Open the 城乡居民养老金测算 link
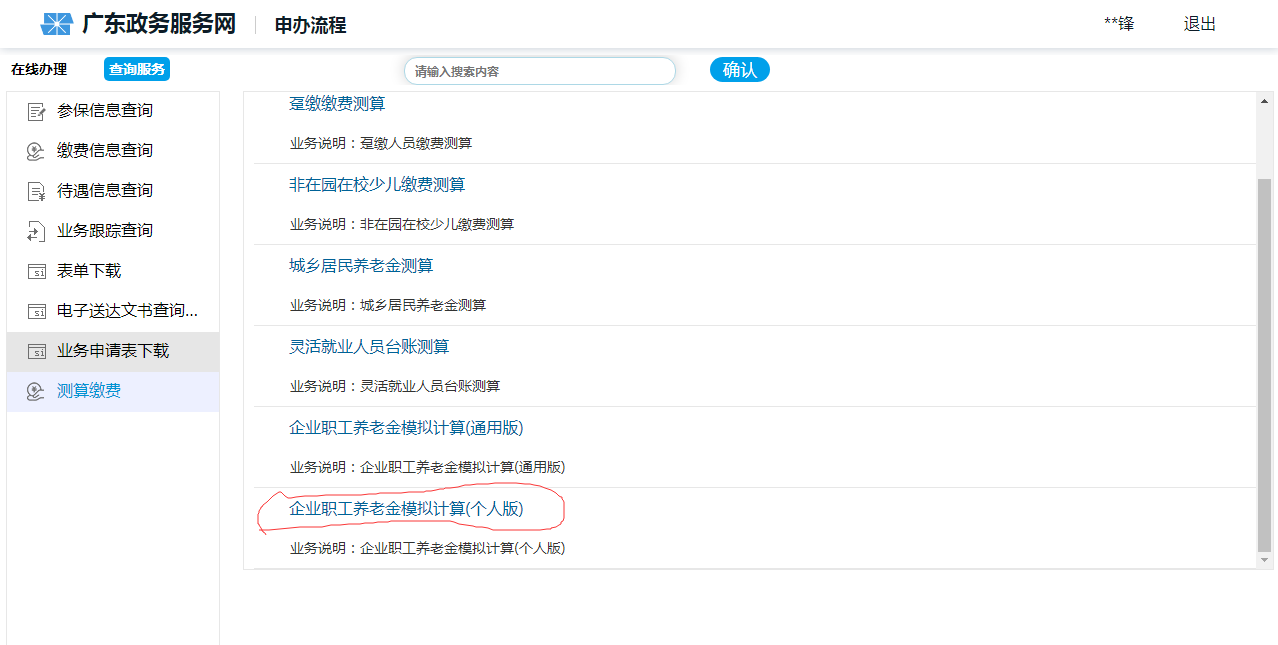Screen dimensions: 1278x645 361,266
